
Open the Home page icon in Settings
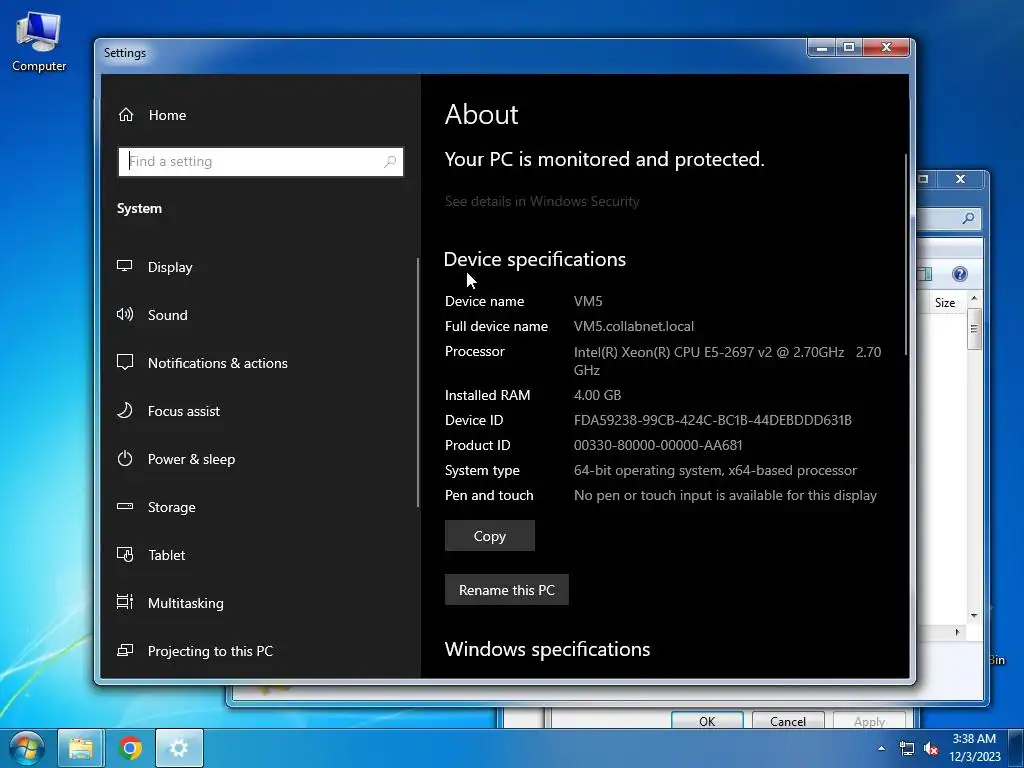[126, 115]
